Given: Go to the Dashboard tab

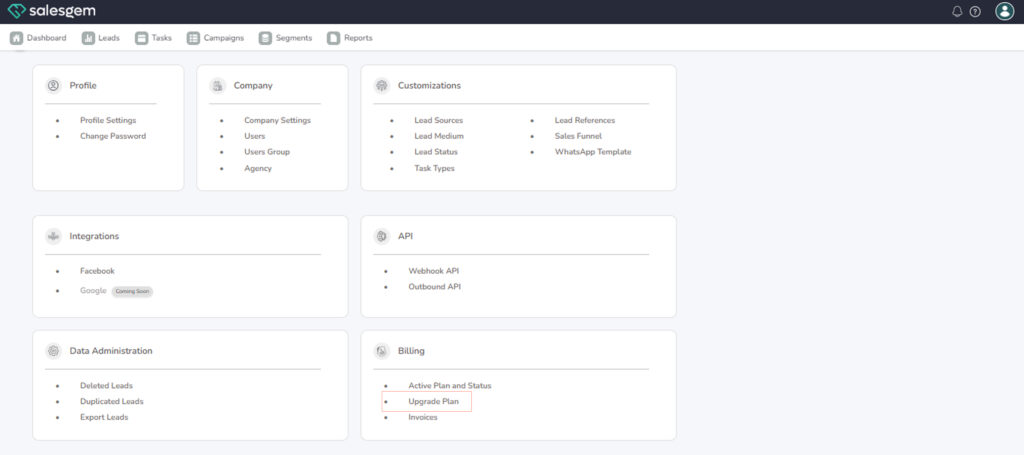Looking at the screenshot, I should point(38,38).
